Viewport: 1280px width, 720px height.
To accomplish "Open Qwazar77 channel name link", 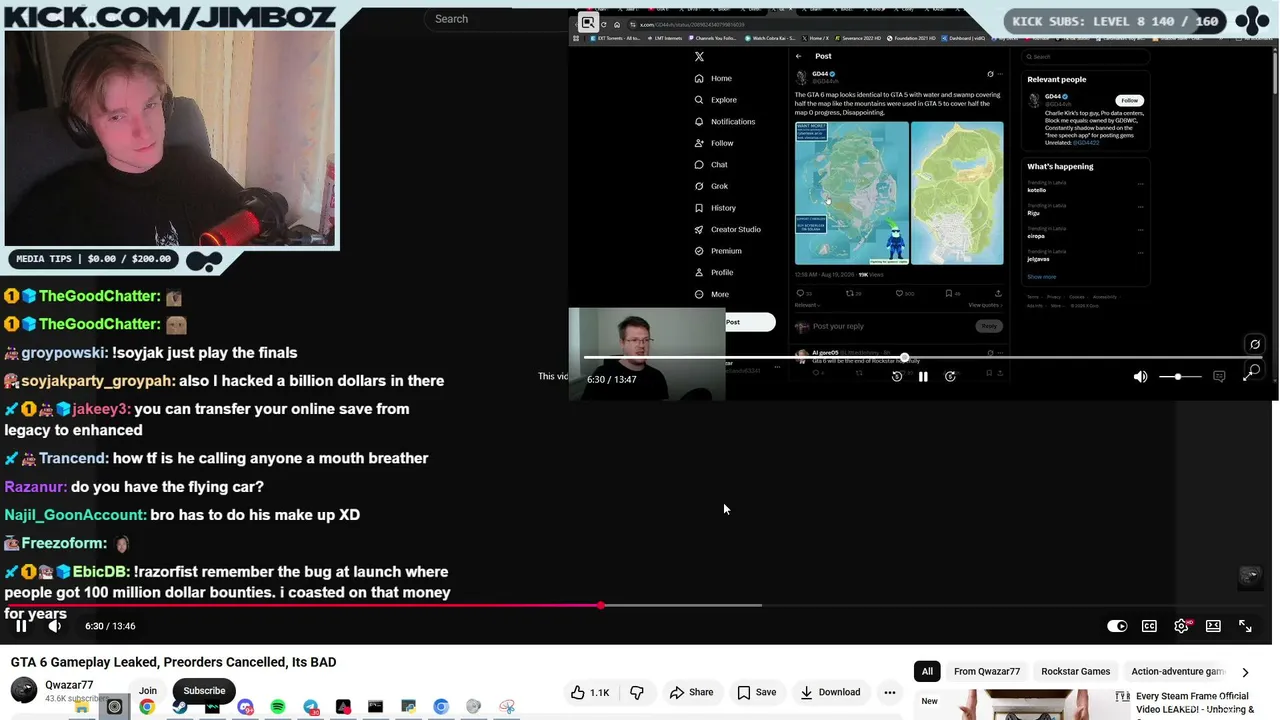I will click(x=69, y=685).
